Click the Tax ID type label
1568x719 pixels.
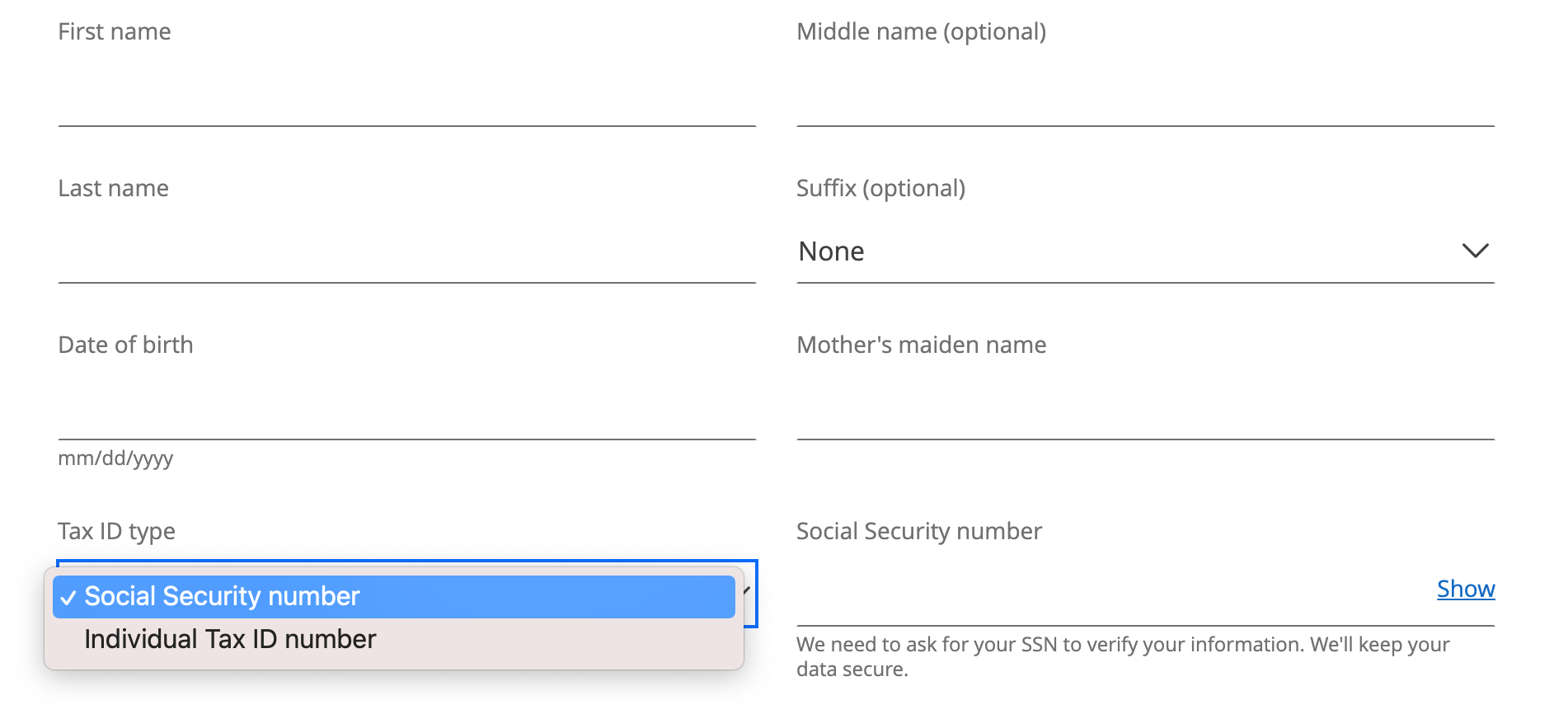116,531
